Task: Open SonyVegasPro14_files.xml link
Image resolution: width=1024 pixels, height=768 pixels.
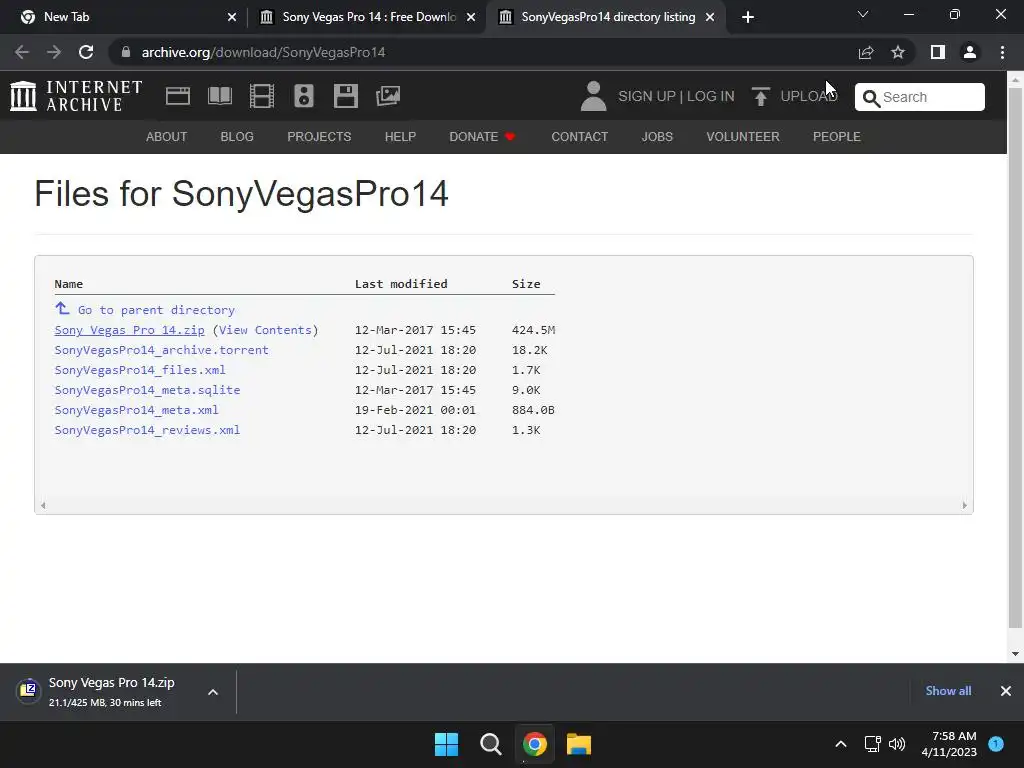Action: click(140, 370)
